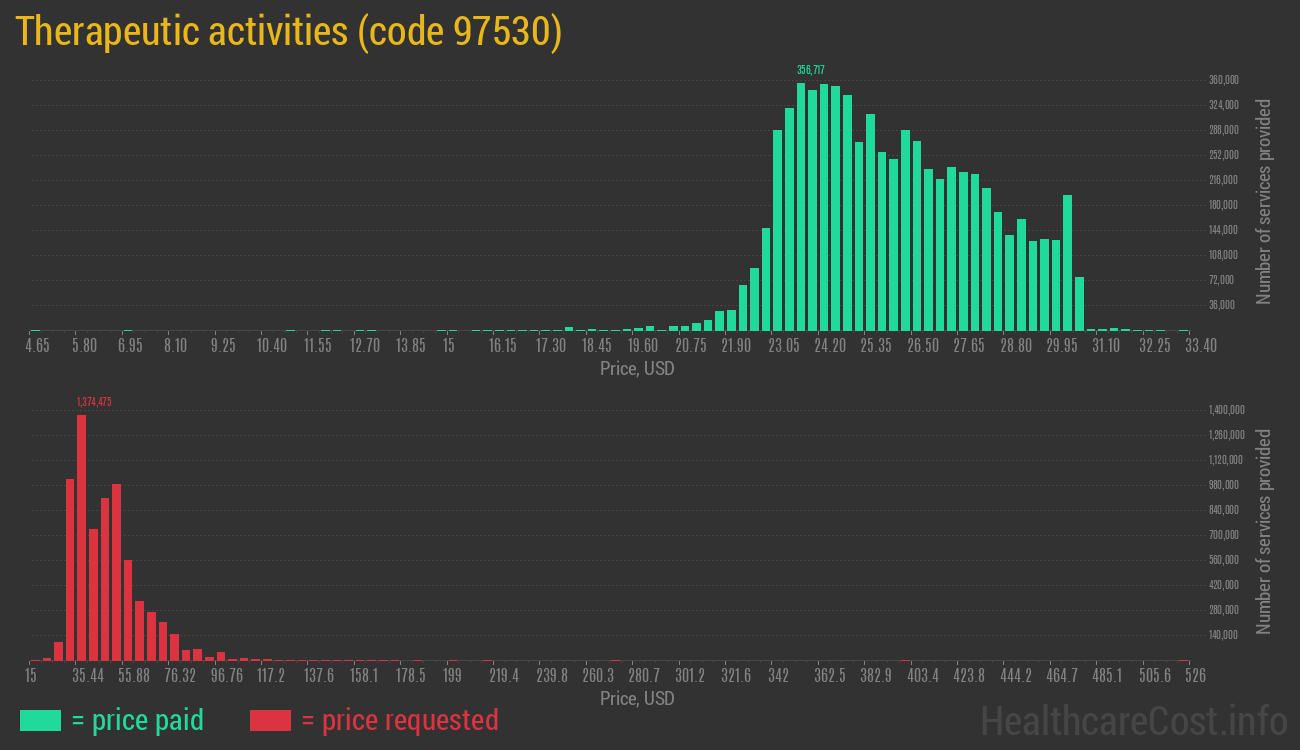Click the 360,000 y-axis label
The image size is (1300, 750).
click(1224, 80)
